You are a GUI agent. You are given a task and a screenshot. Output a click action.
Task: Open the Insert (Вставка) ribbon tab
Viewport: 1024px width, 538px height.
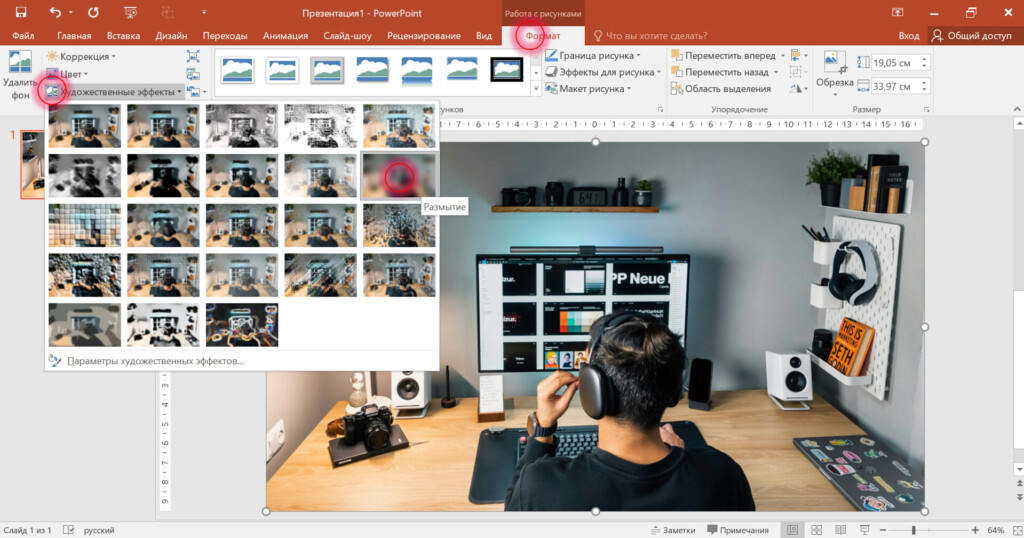click(123, 36)
